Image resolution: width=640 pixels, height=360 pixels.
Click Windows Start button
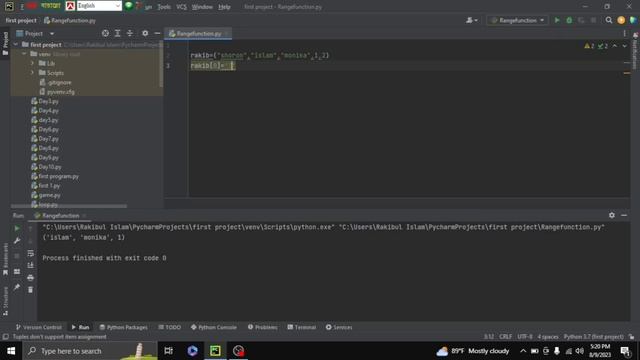point(11,351)
